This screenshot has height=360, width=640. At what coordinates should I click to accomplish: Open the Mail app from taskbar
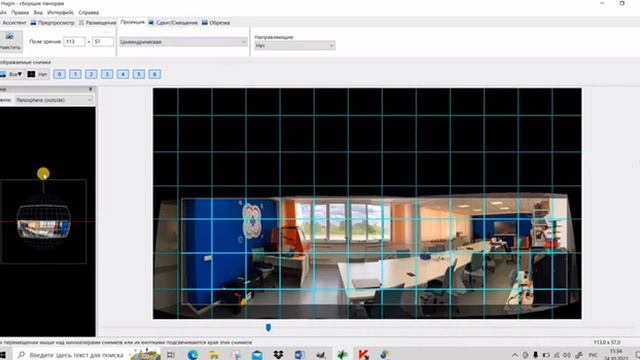[257, 355]
